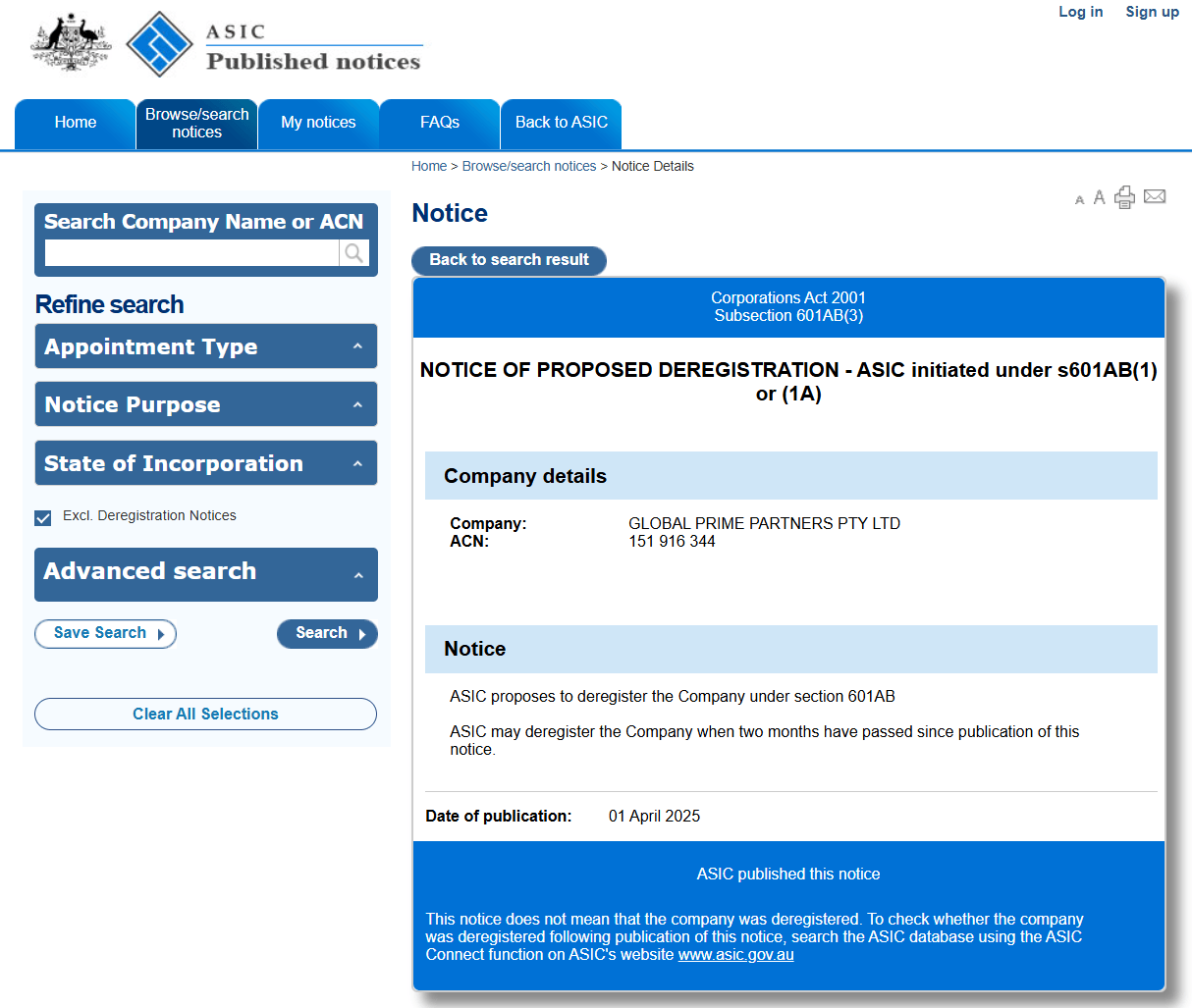Click the Save Search button
This screenshot has height=1008, width=1192.
[x=105, y=634]
